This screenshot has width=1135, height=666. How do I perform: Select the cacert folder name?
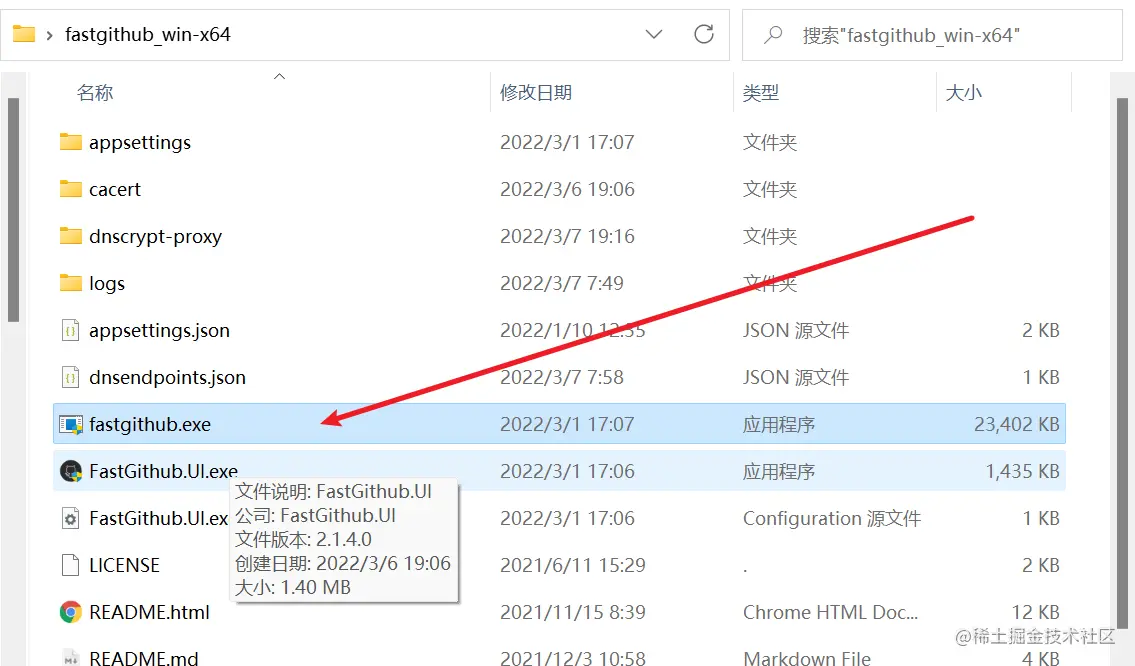coord(114,189)
